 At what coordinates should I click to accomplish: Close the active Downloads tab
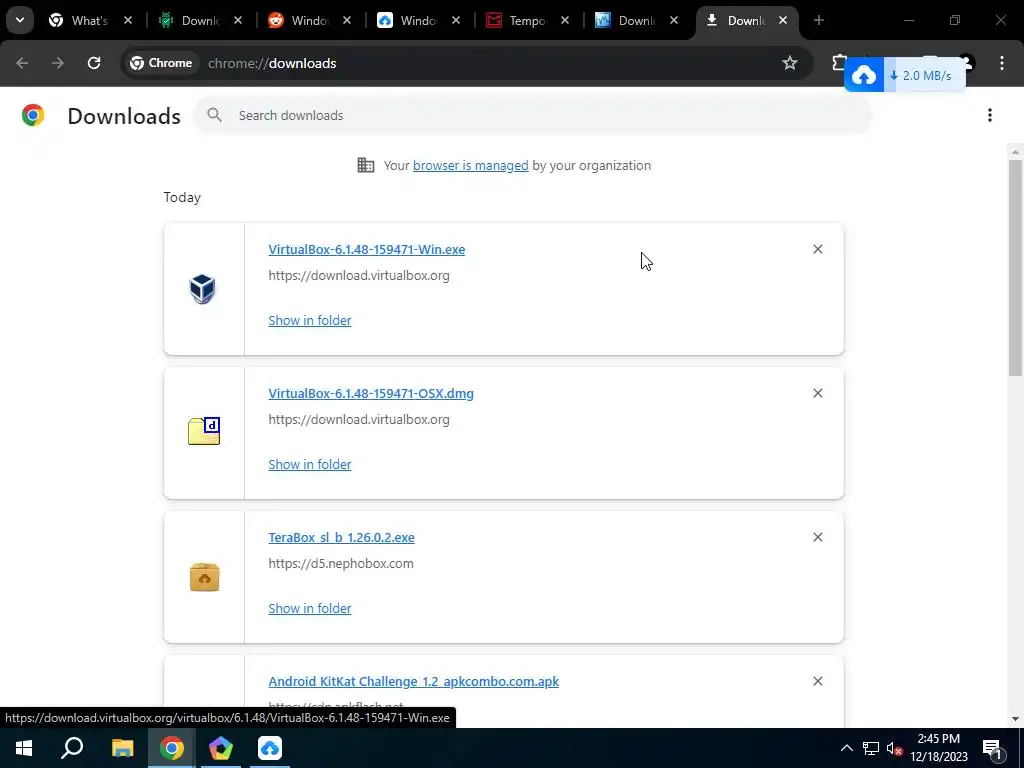click(783, 21)
